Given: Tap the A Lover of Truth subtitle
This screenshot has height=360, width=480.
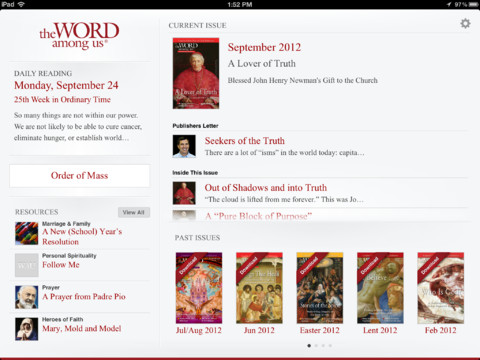Looking at the screenshot, I should coord(262,64).
